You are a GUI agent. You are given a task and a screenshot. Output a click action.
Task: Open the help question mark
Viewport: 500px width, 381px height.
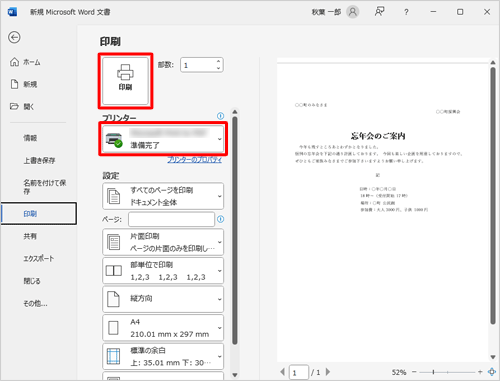[x=406, y=12]
